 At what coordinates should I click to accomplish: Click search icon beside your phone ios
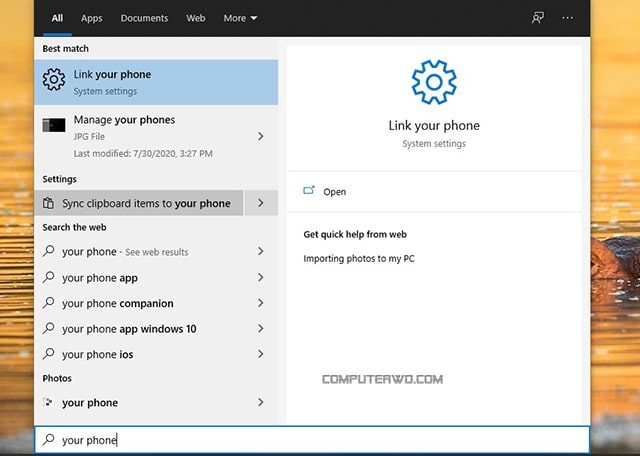coord(49,354)
